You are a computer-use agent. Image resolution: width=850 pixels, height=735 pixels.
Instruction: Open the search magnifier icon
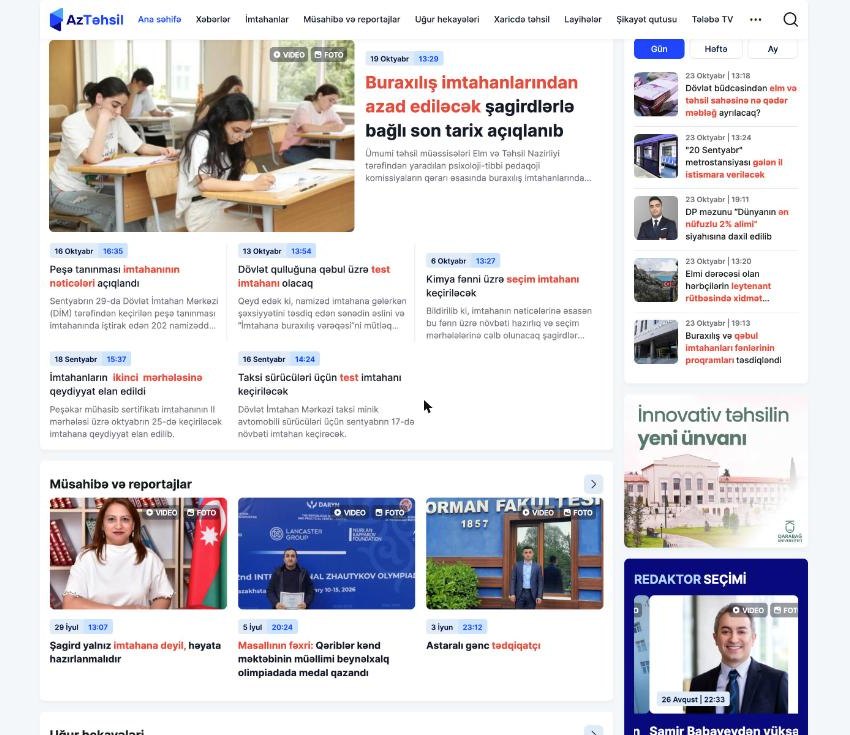(790, 20)
